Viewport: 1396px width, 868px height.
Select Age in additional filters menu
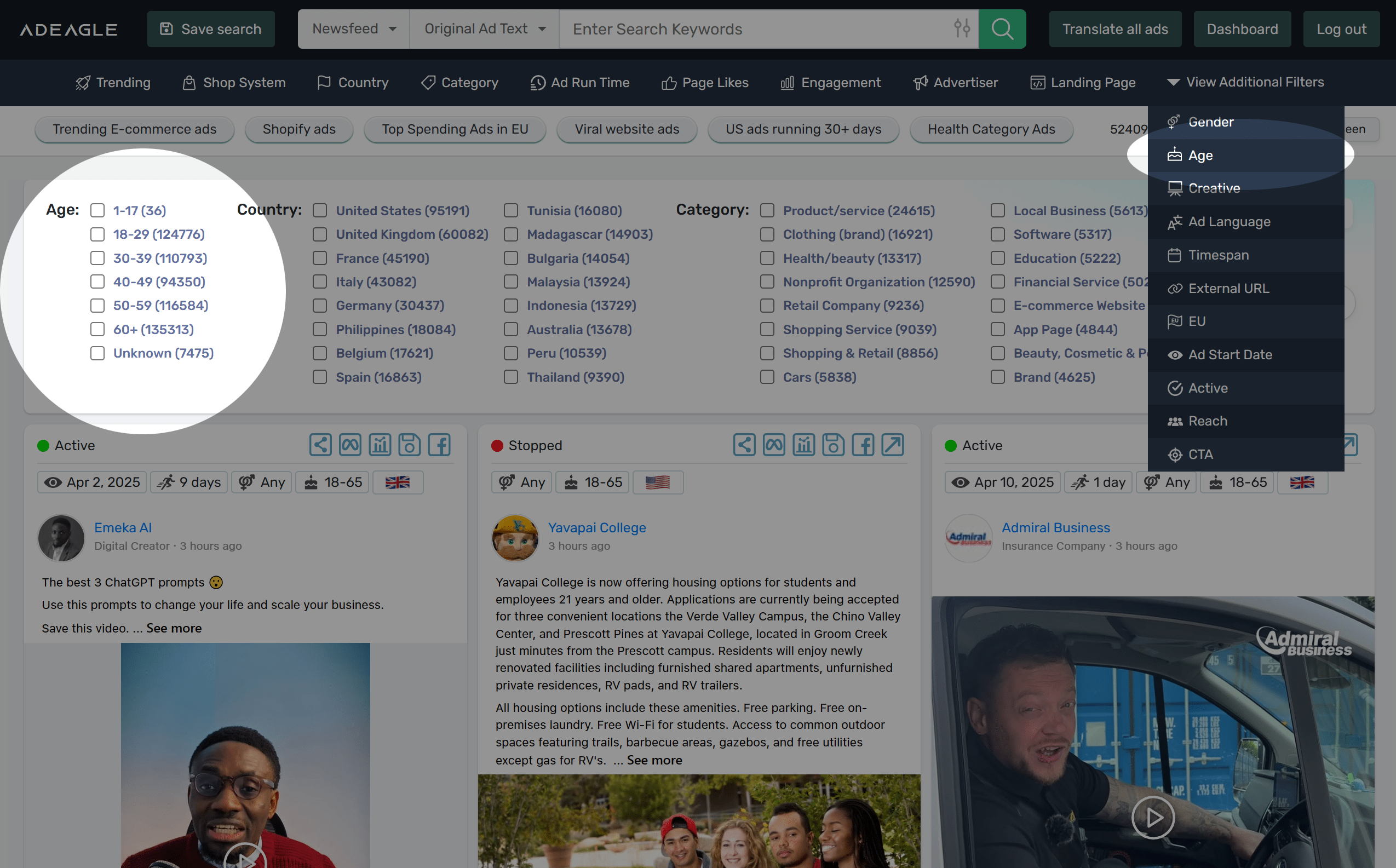pos(1245,156)
